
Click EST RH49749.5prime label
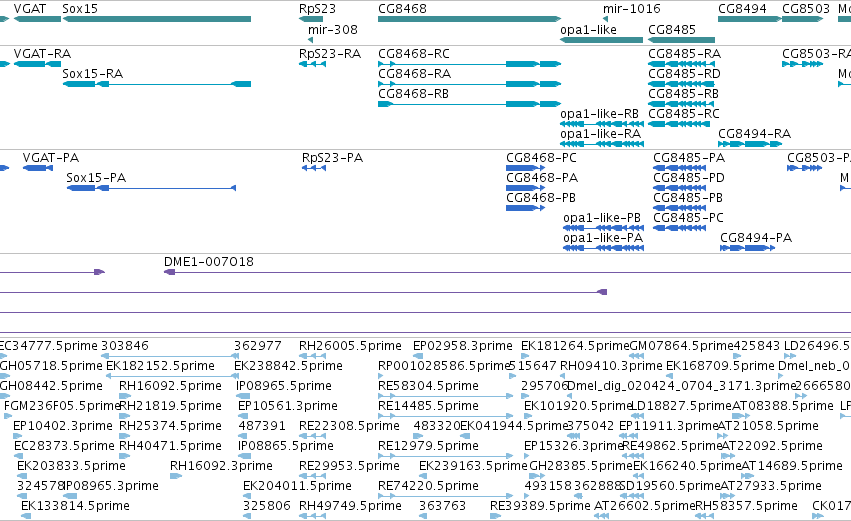coord(350,506)
